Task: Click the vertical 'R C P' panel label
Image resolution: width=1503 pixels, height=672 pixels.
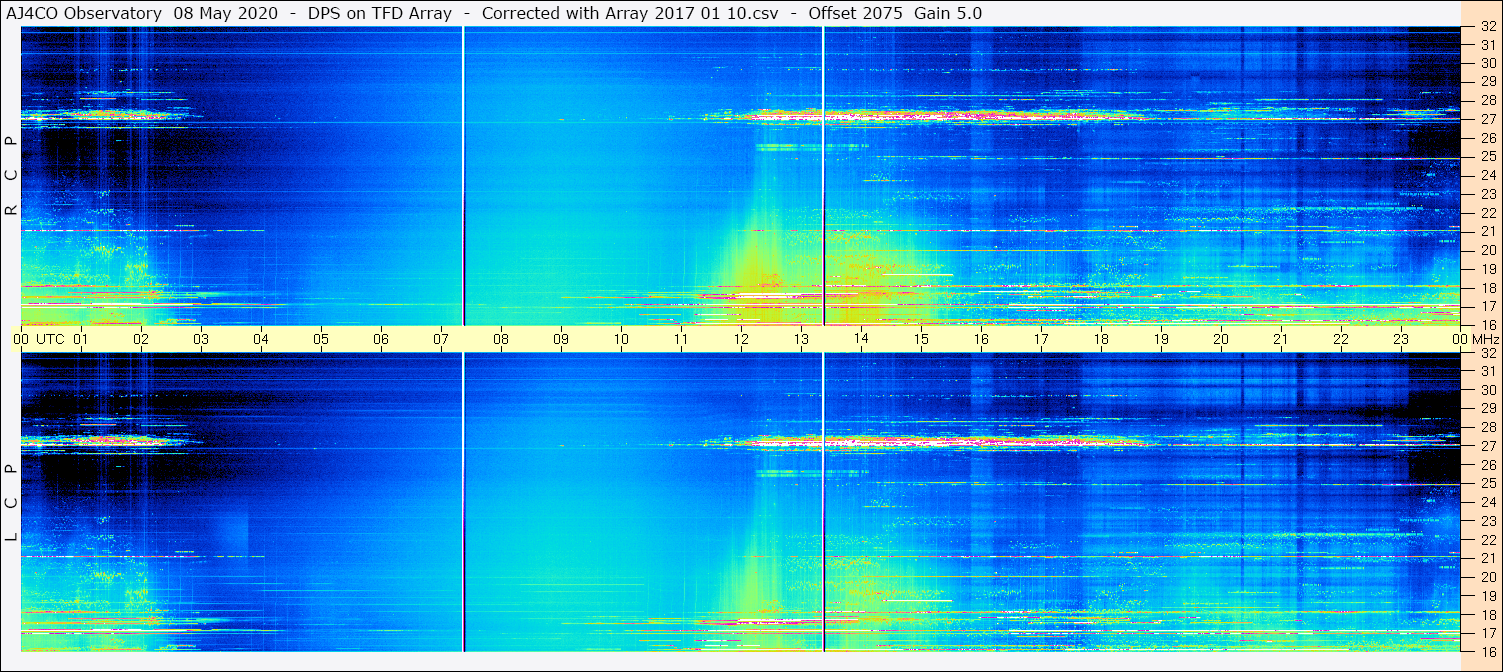Action: coord(11,175)
